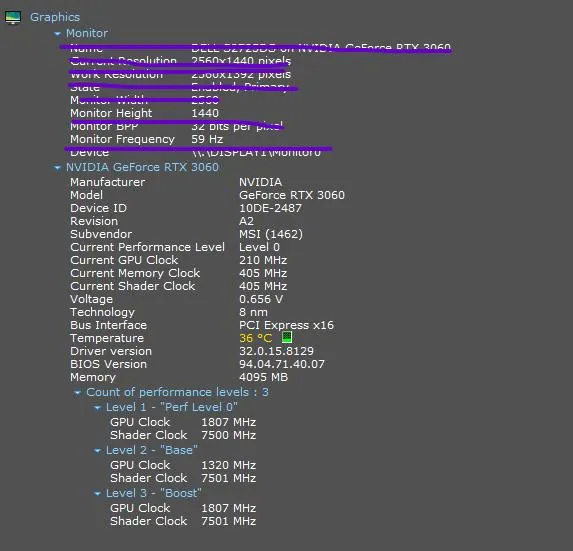573x551 pixels.
Task: Select the Monitor tree heading
Action: click(87, 33)
